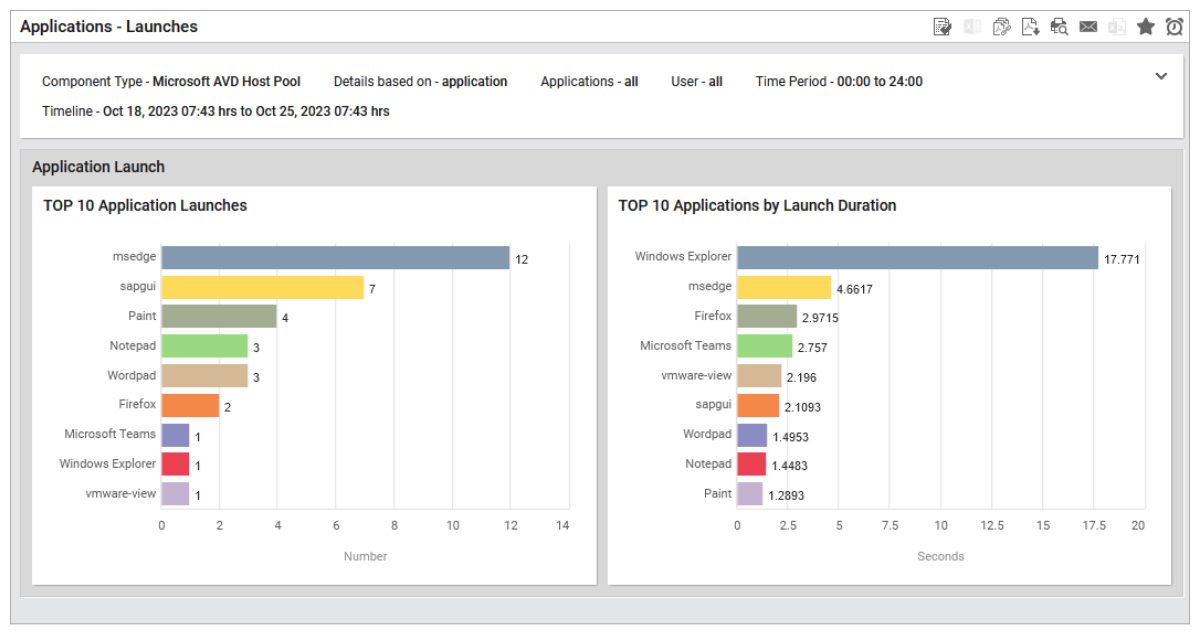This screenshot has width=1200, height=635.
Task: Click the vmware-view launches bar
Action: tap(176, 494)
